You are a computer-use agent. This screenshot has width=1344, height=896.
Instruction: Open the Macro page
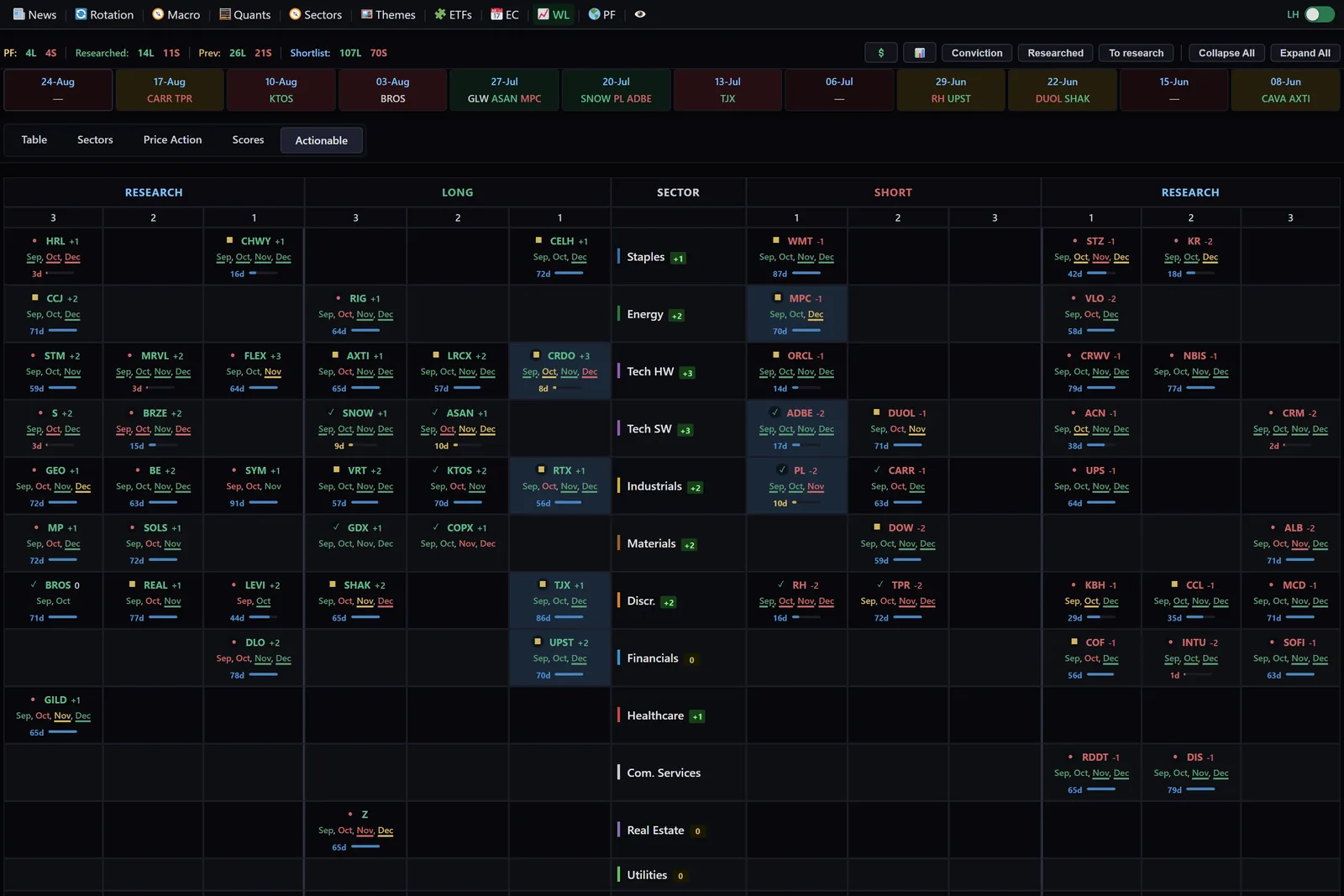(176, 14)
